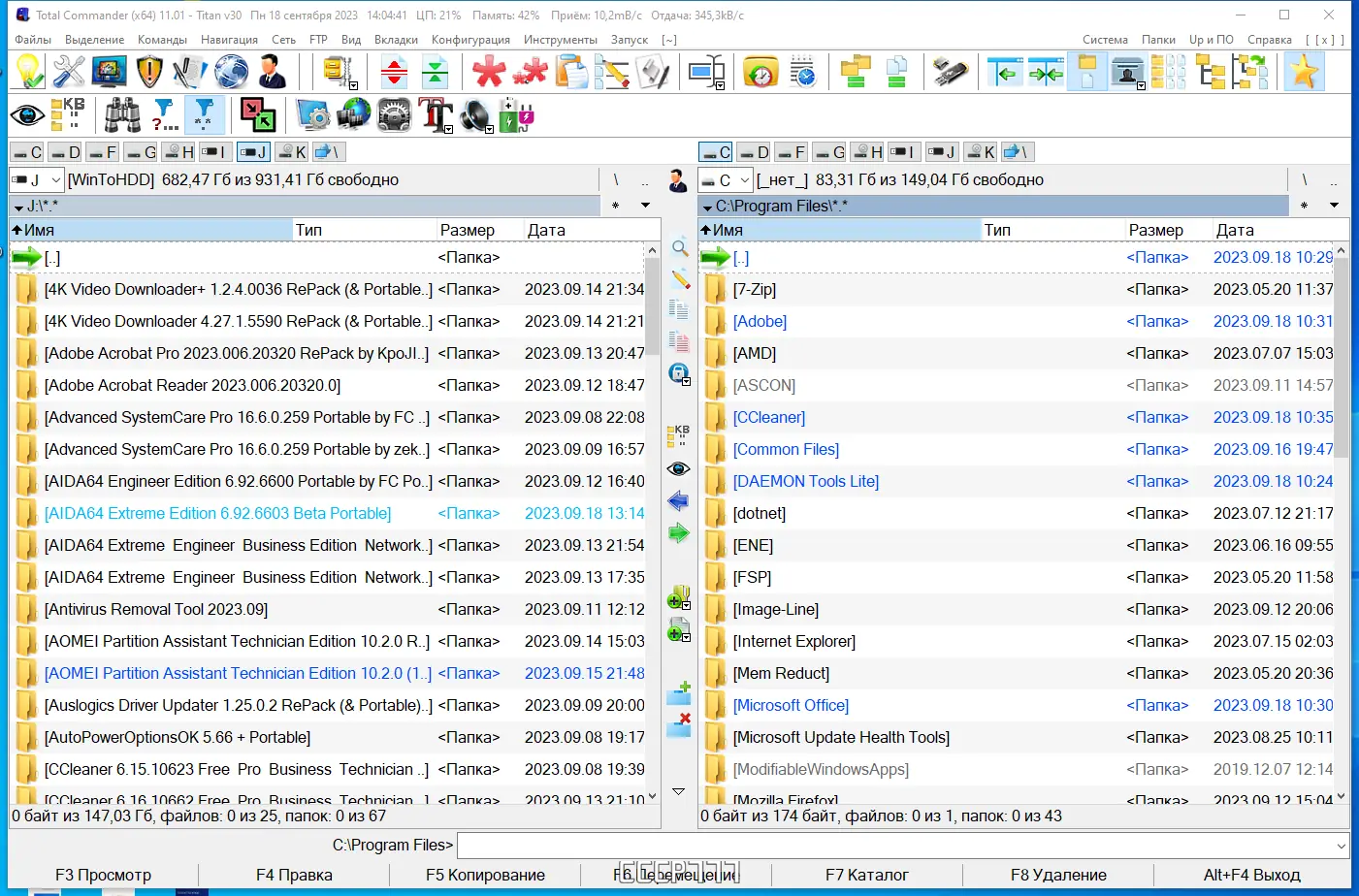The height and width of the screenshot is (896, 1359).
Task: Click the new folder plus icon in the vertical bar
Action: (x=679, y=692)
